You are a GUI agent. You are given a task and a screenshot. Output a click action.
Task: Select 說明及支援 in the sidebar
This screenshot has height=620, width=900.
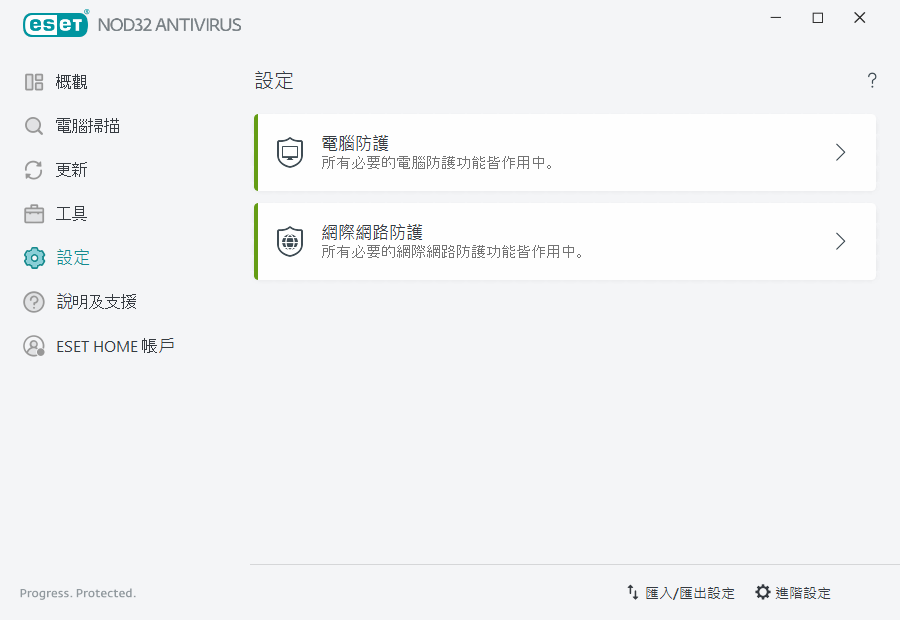[x=97, y=302]
